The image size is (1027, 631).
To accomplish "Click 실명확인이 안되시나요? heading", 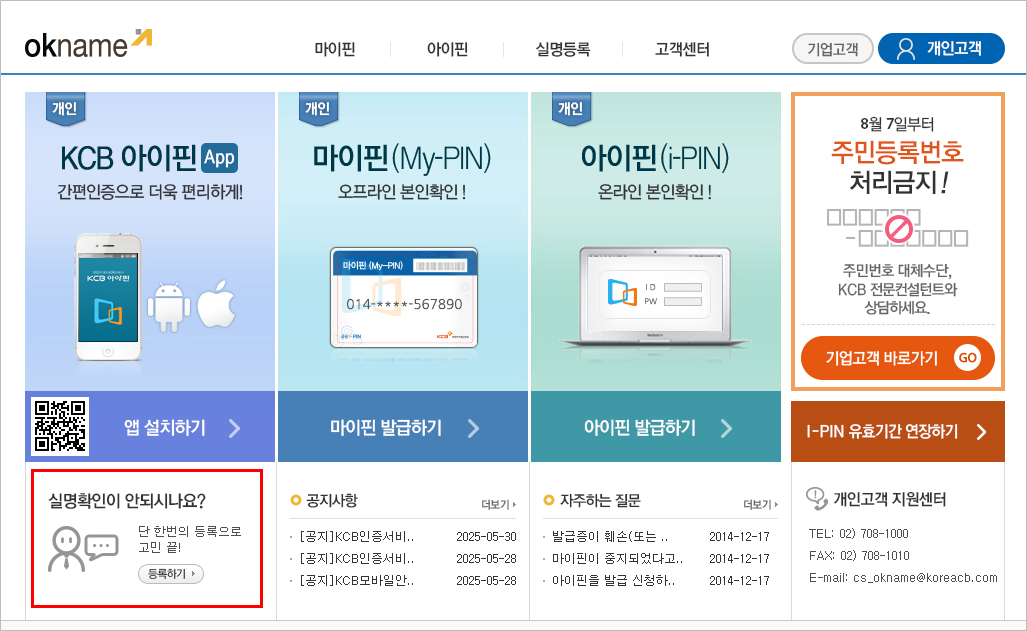I will pyautogui.click(x=127, y=501).
